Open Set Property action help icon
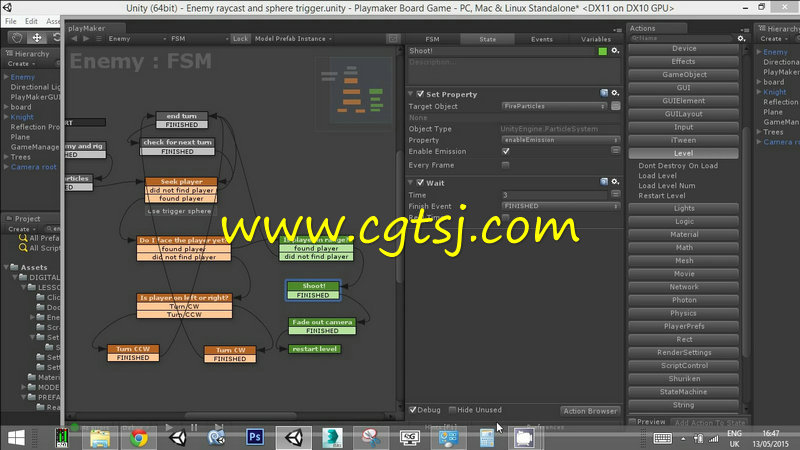800x450 pixels. [604, 93]
